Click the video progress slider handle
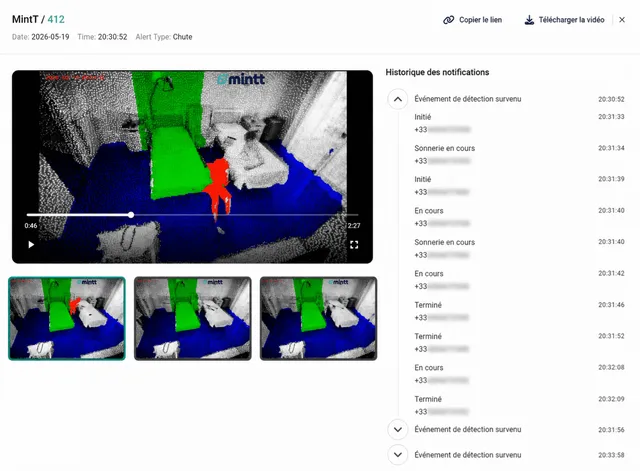Image resolution: width=640 pixels, height=471 pixels. point(131,215)
